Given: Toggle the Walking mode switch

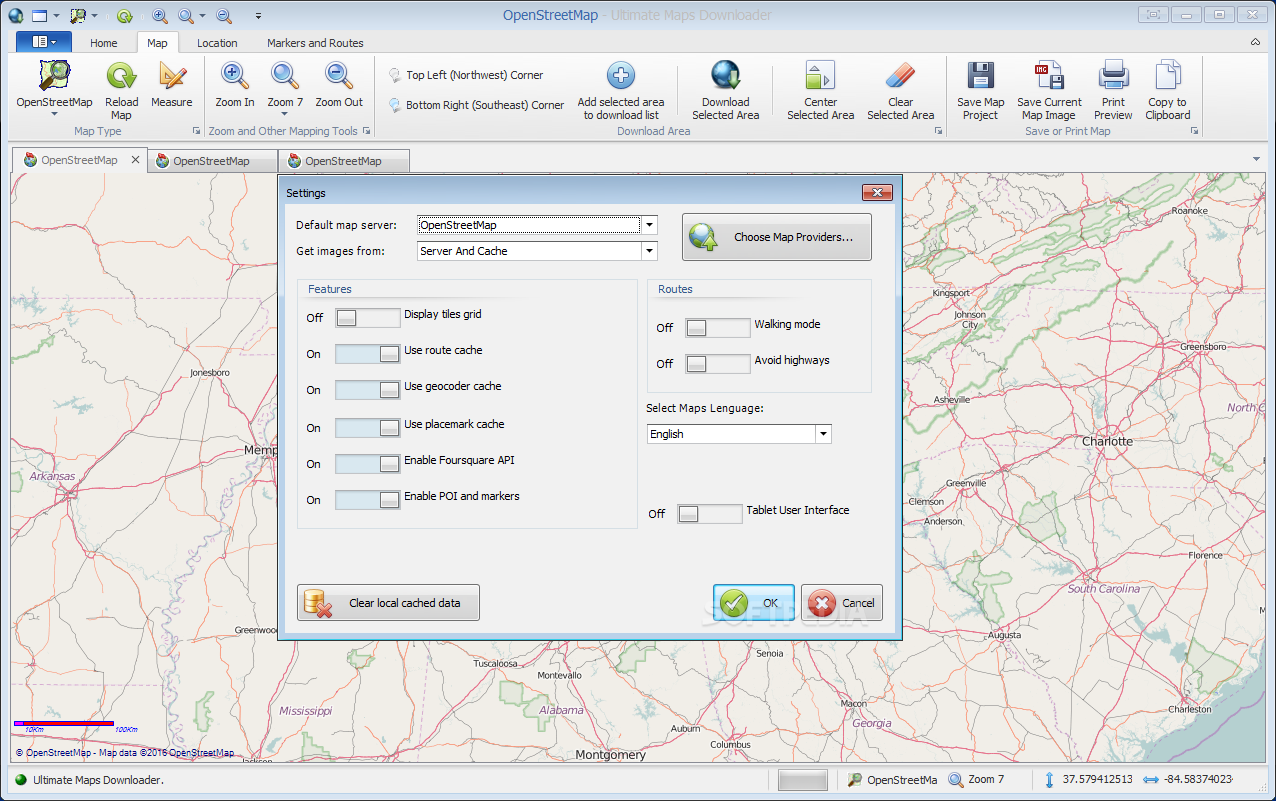Looking at the screenshot, I should (717, 328).
